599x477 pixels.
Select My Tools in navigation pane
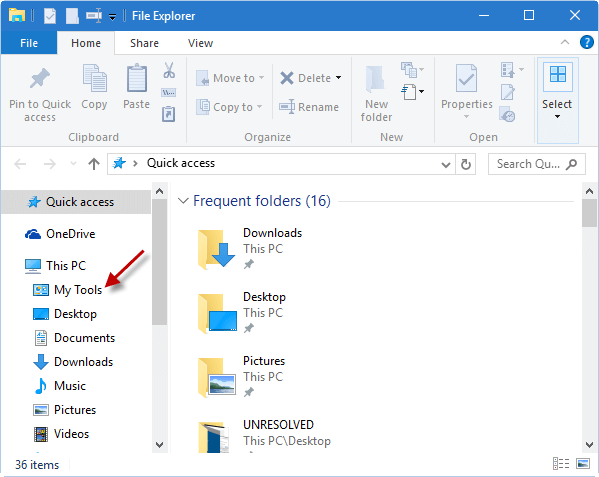[78, 290]
